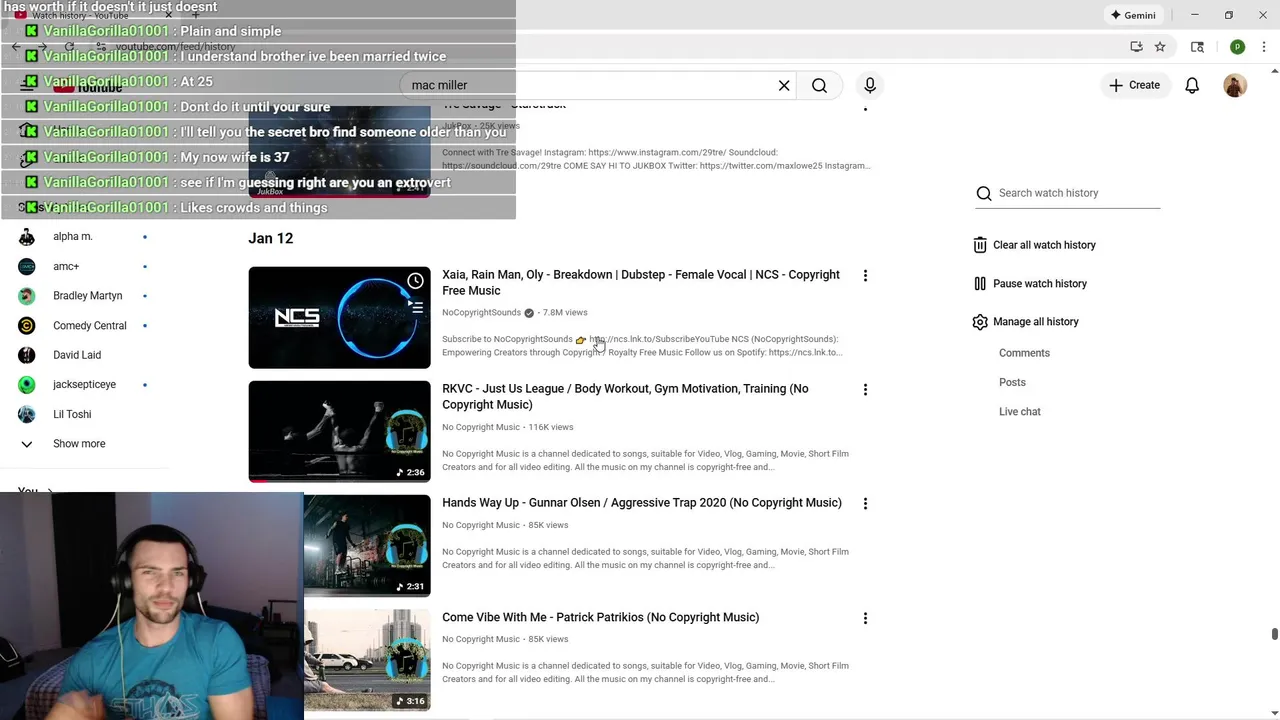Open jacksepticeye subscription
This screenshot has width=1280, height=720.
(x=85, y=385)
